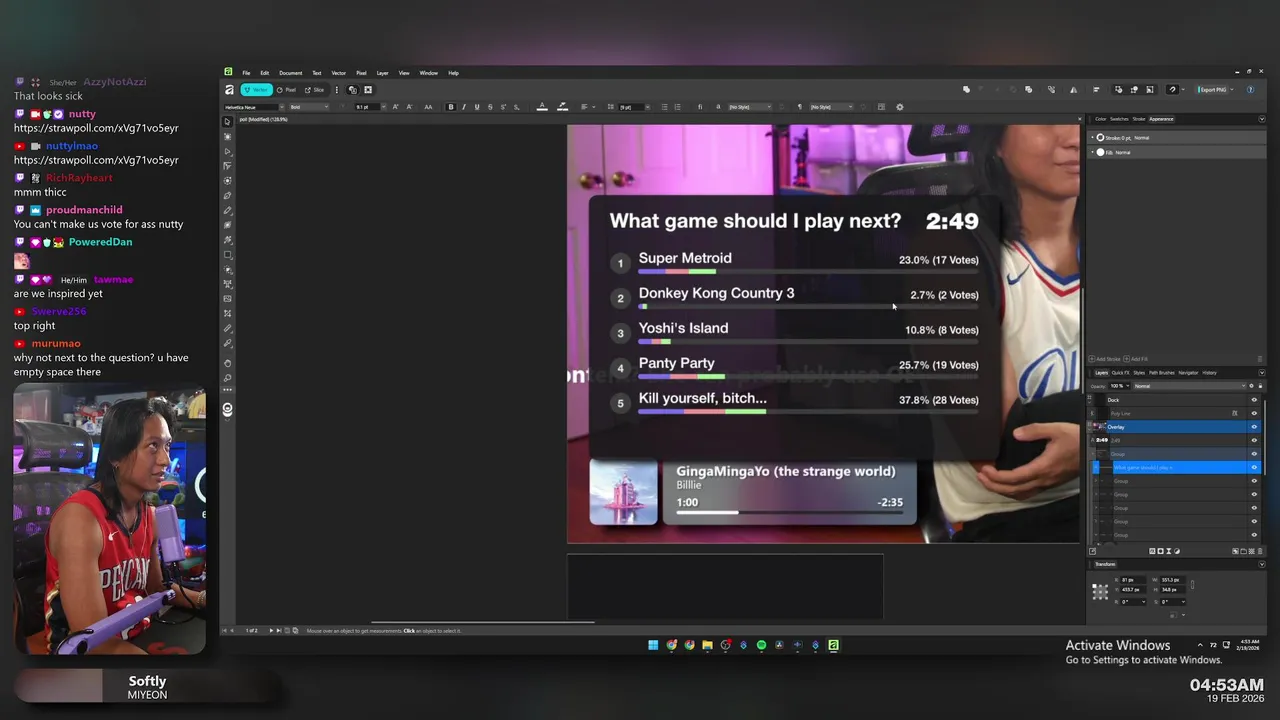This screenshot has width=1280, height=720.
Task: Hide the 2:49 text layer
Action: [1254, 440]
